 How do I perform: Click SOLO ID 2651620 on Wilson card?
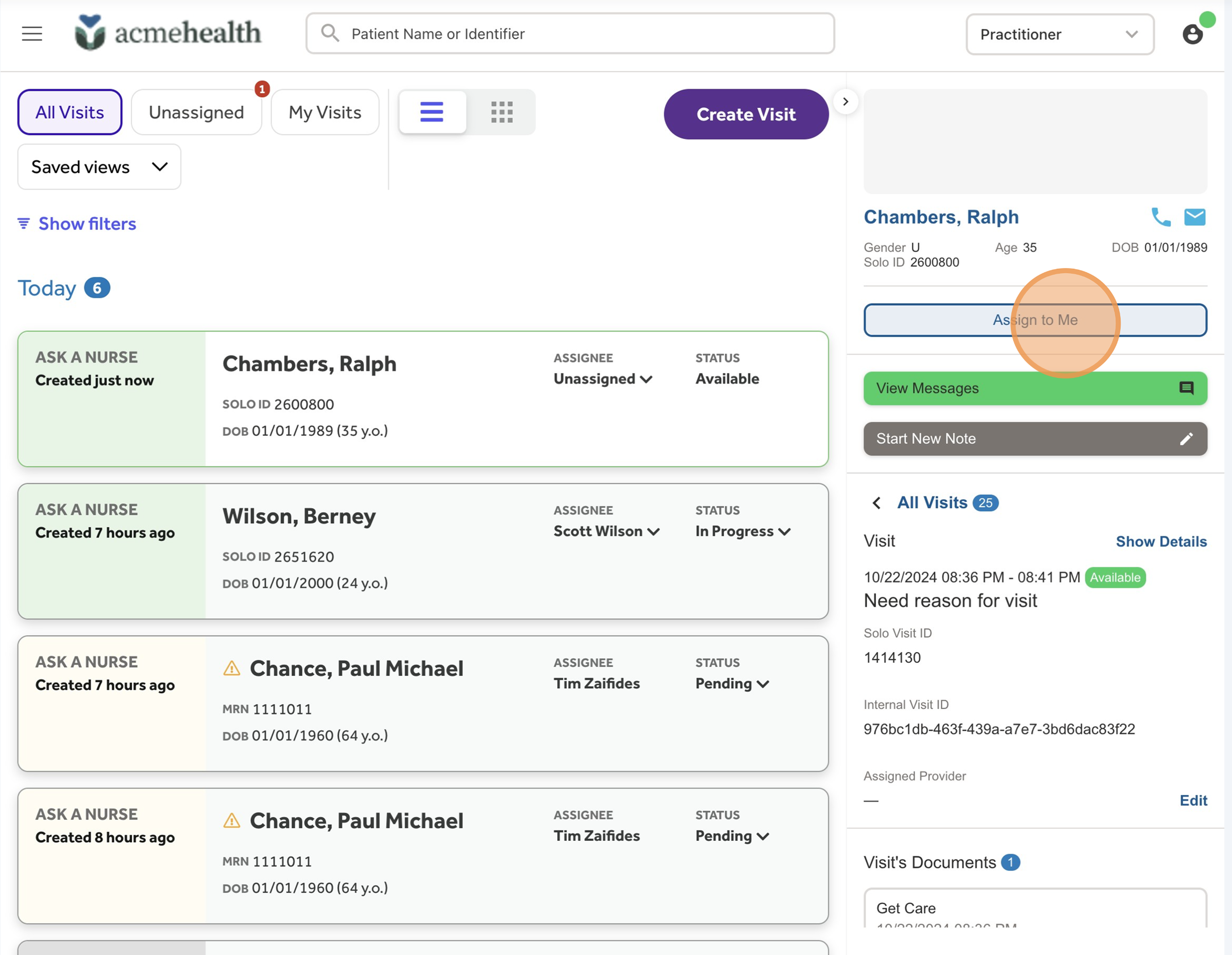(278, 556)
